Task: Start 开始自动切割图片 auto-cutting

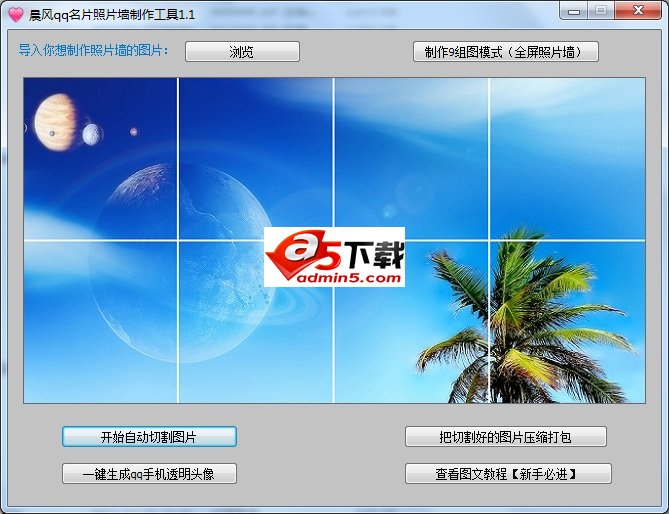Action: (149, 436)
